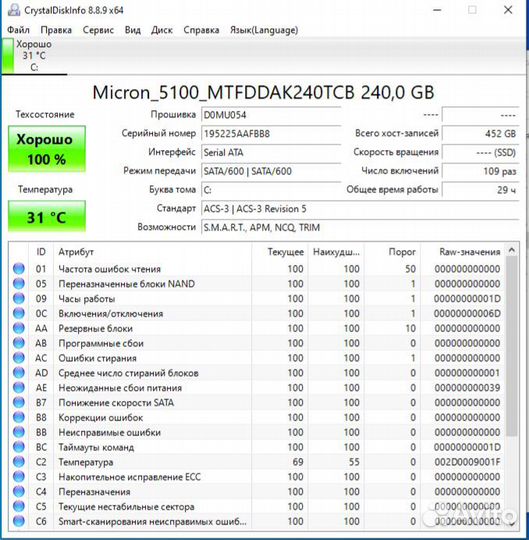Click blue status icon for attribute 01
This screenshot has width=529, height=540.
[19, 268]
